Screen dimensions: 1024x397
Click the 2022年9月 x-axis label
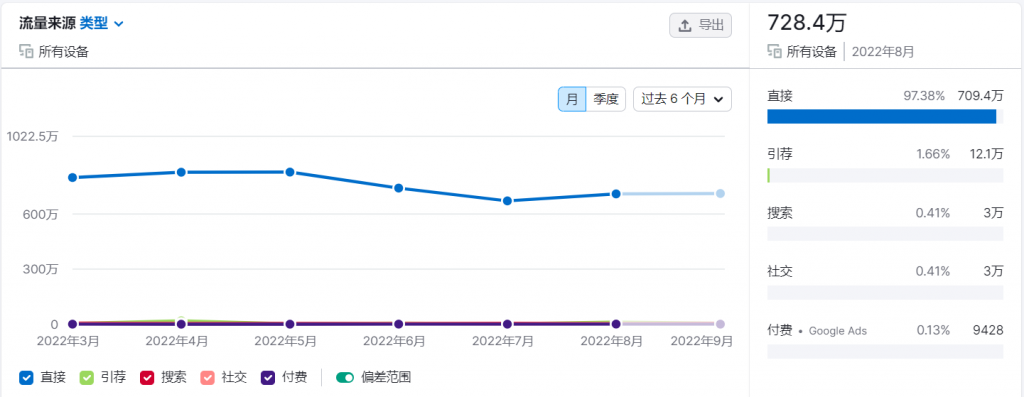tap(702, 340)
